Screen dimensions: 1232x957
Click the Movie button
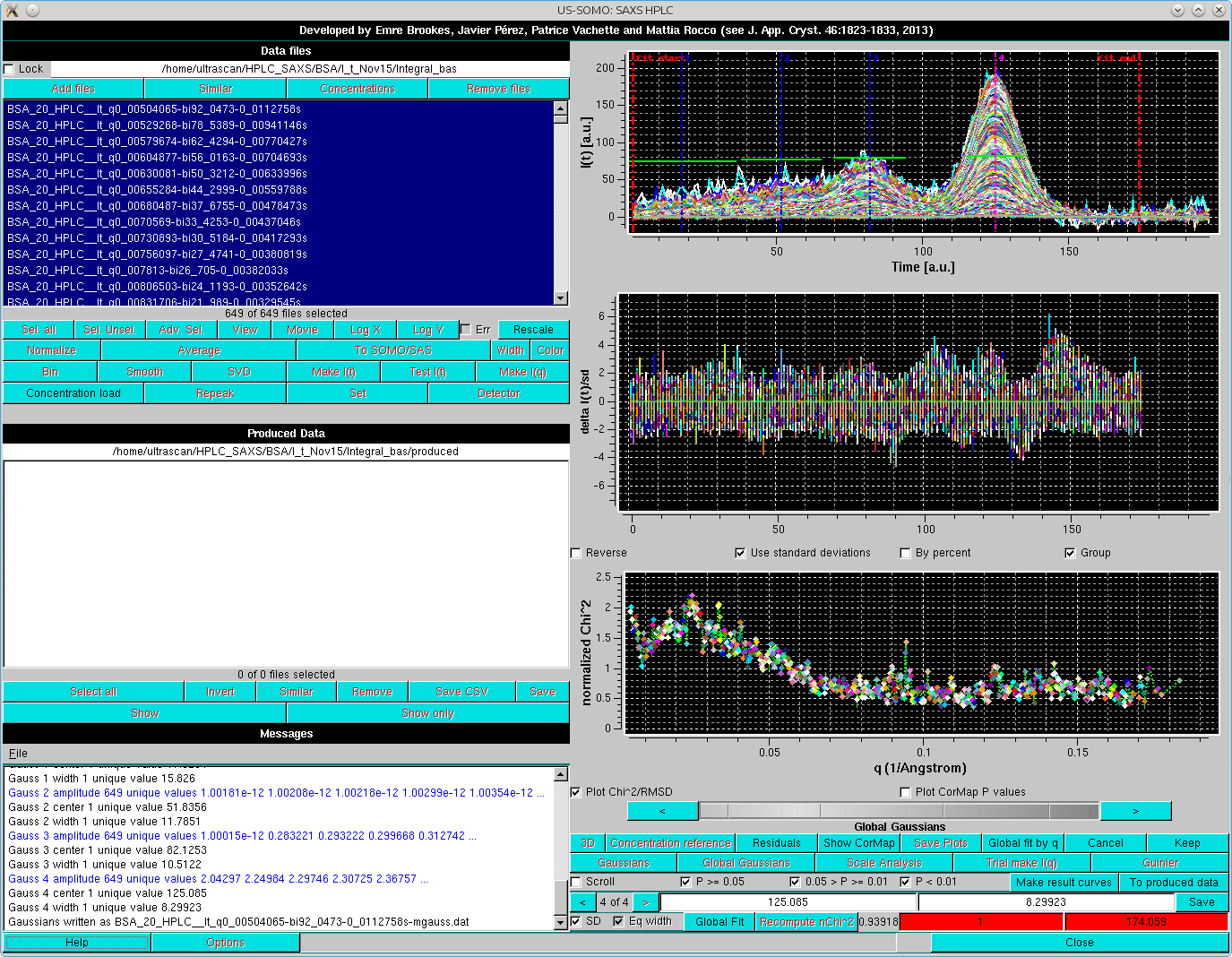(x=303, y=330)
